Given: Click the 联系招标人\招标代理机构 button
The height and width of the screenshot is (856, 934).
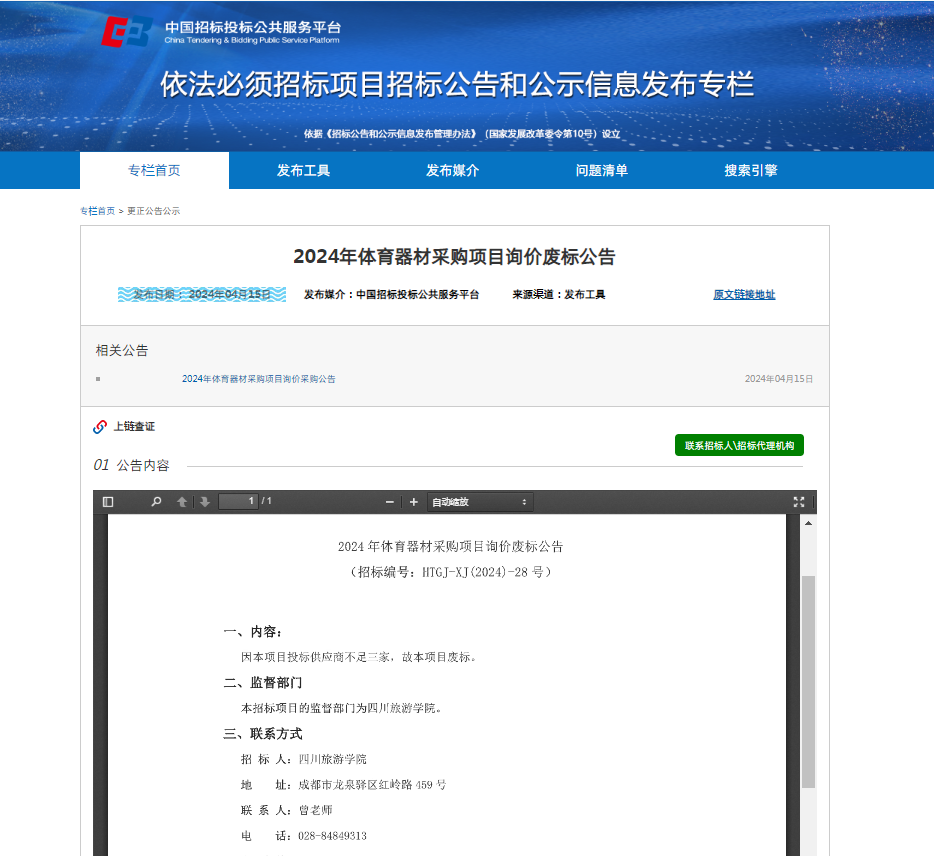Looking at the screenshot, I should tap(739, 446).
